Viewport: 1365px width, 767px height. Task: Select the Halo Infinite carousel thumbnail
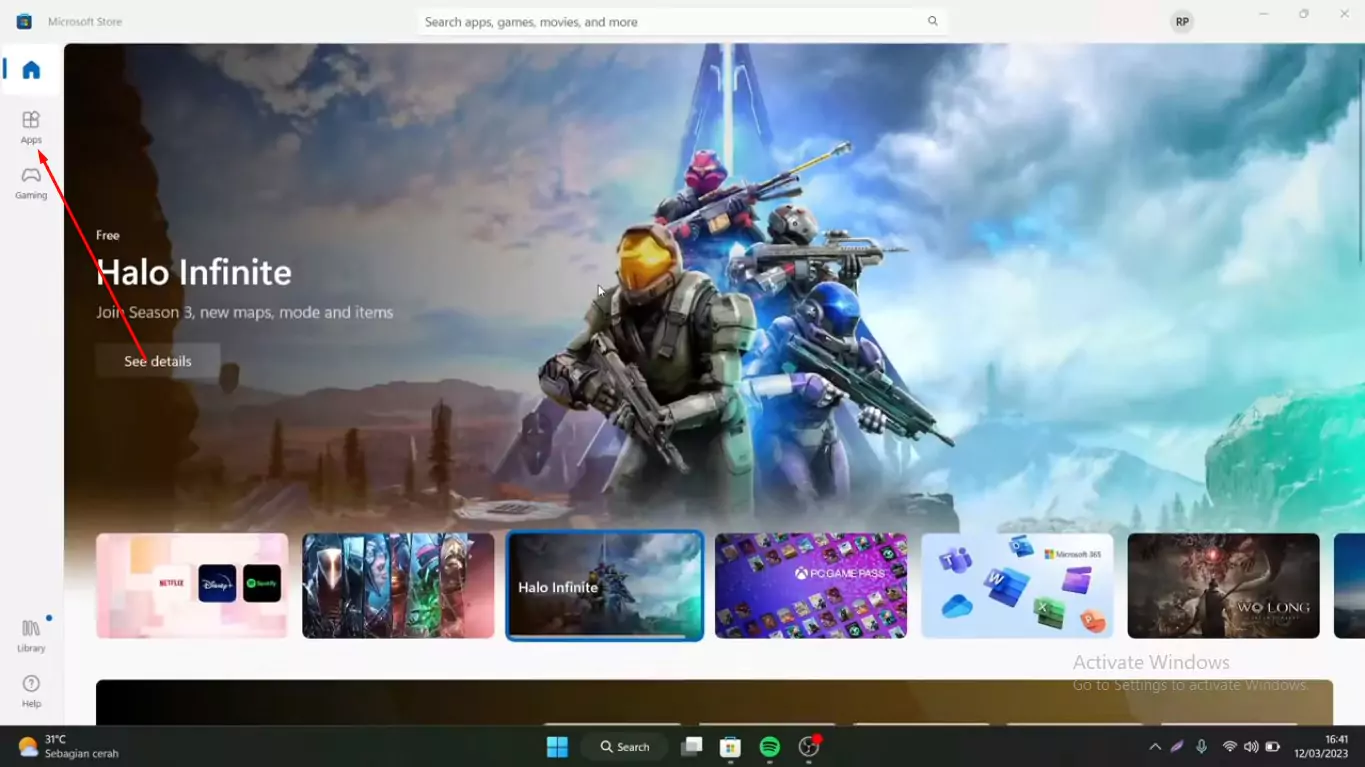[605, 585]
